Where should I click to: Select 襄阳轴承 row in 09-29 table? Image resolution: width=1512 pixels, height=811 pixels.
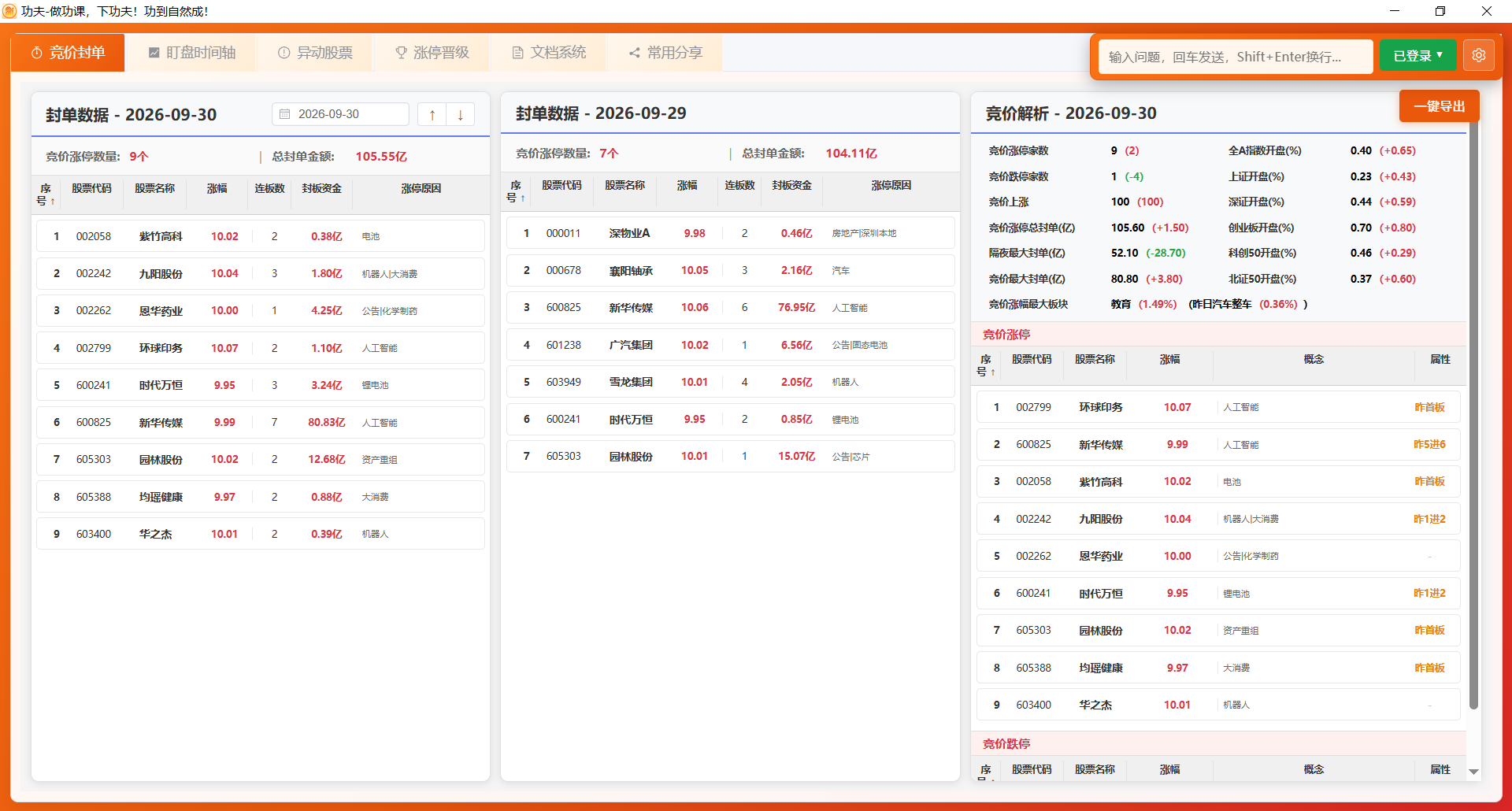[x=730, y=270]
